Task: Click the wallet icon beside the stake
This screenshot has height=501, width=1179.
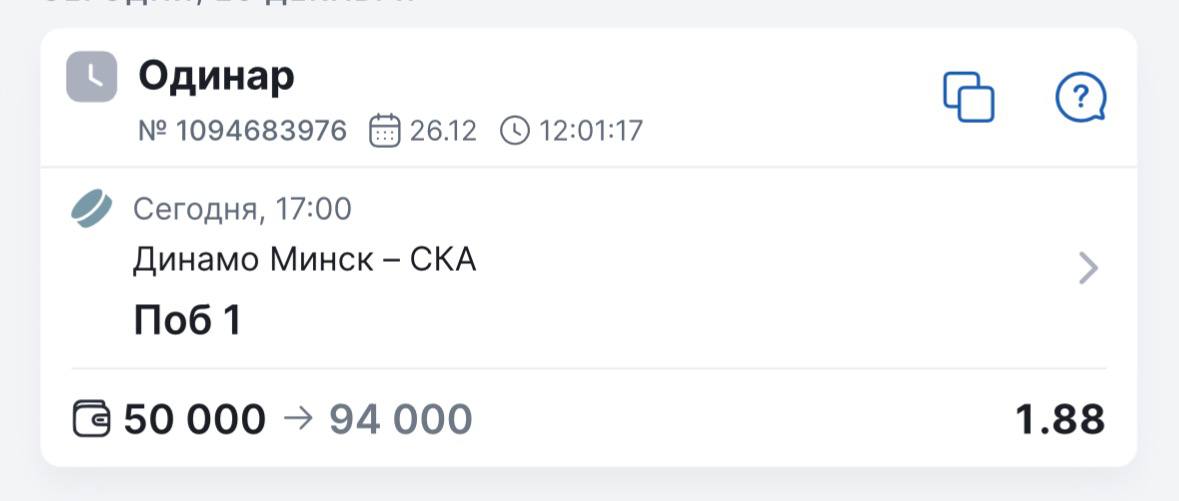Action: [x=92, y=419]
